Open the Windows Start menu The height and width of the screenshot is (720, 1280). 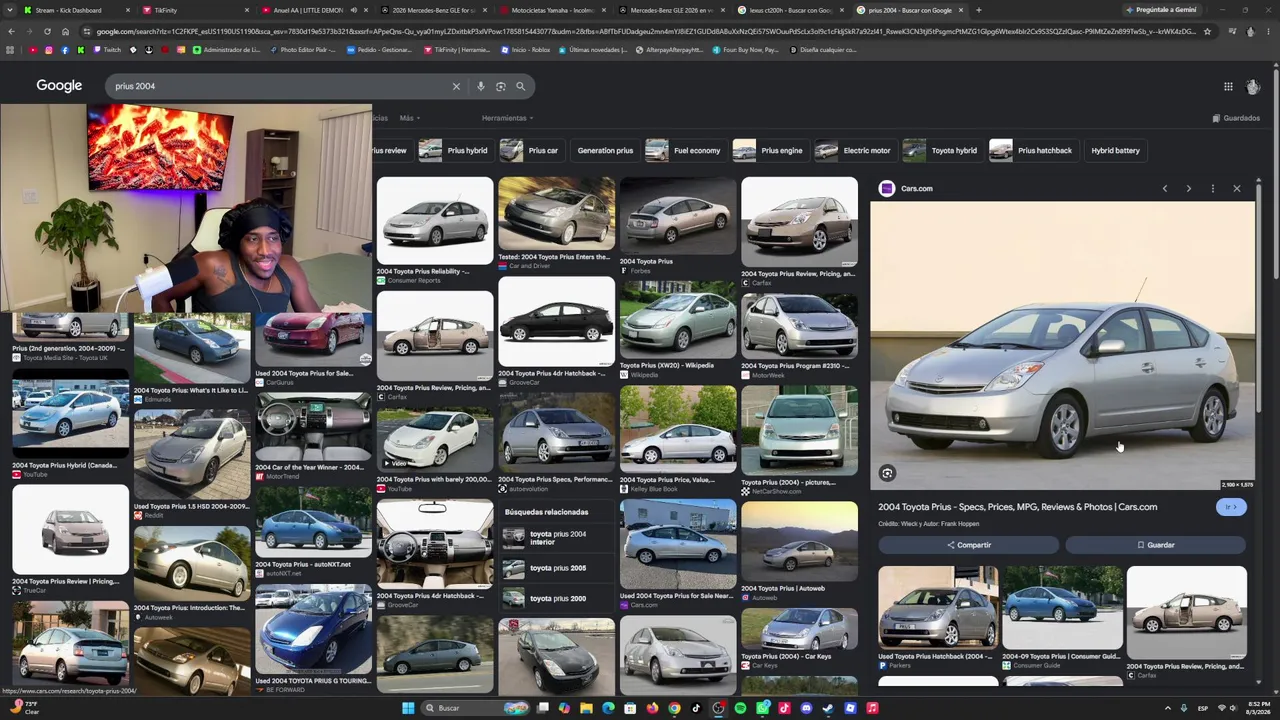(408, 708)
